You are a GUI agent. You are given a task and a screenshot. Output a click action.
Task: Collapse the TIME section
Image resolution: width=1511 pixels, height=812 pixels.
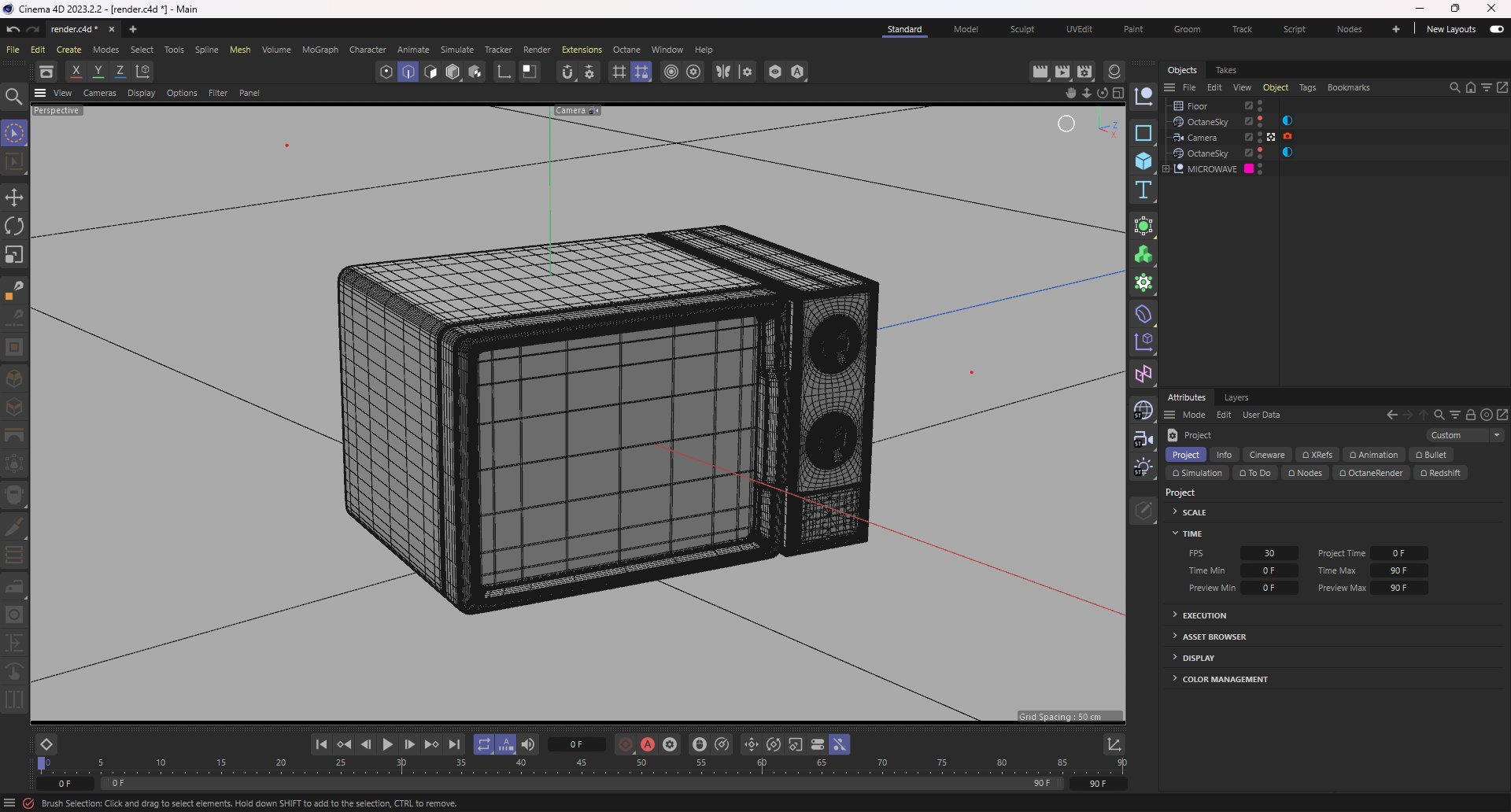tap(1175, 533)
